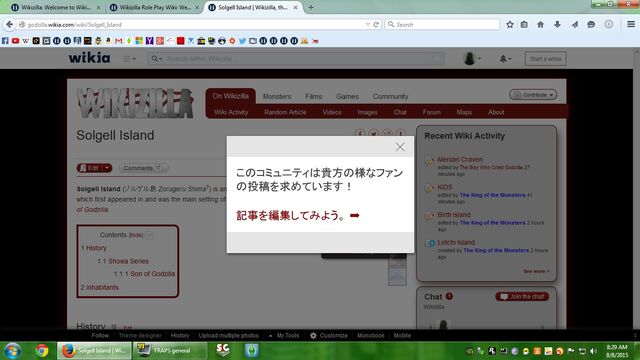Open Images subnav link
640x360 pixels.
[x=367, y=112]
